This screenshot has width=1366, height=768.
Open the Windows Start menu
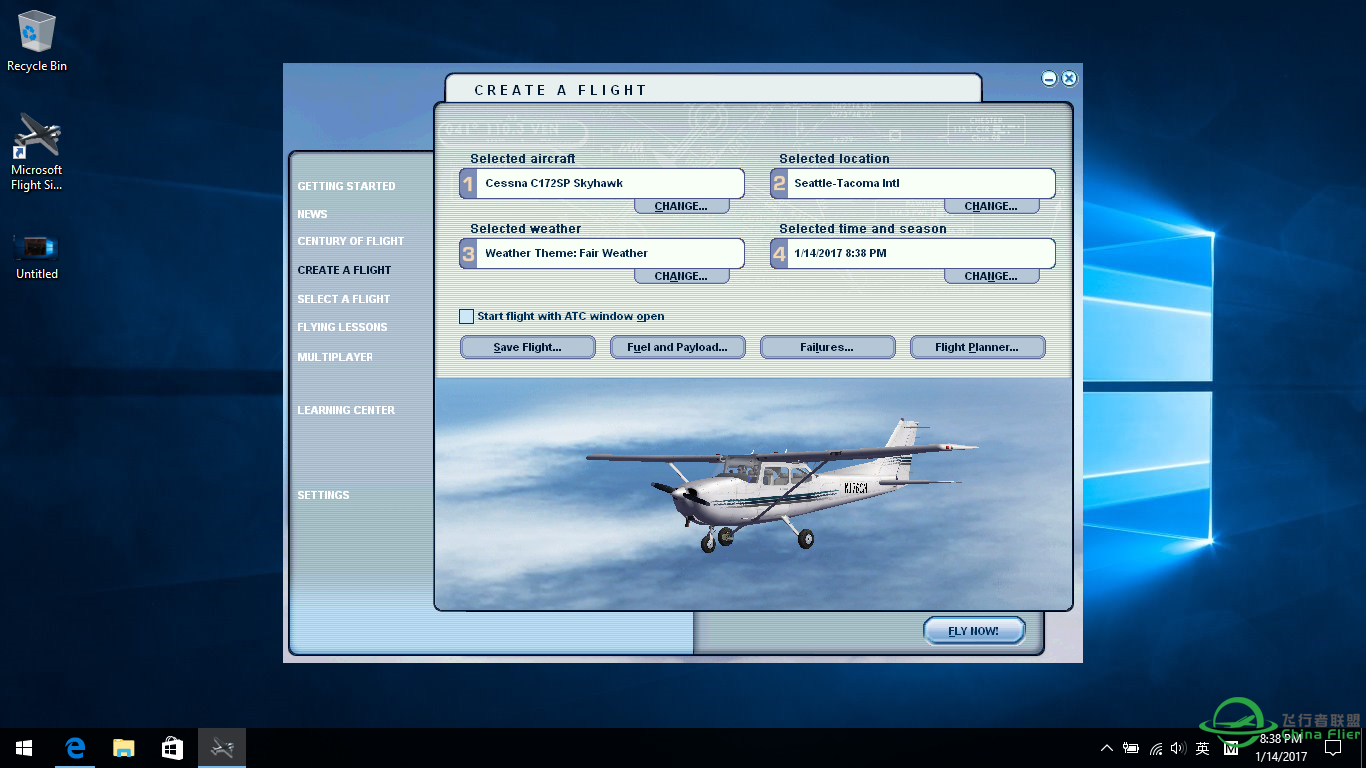click(24, 748)
